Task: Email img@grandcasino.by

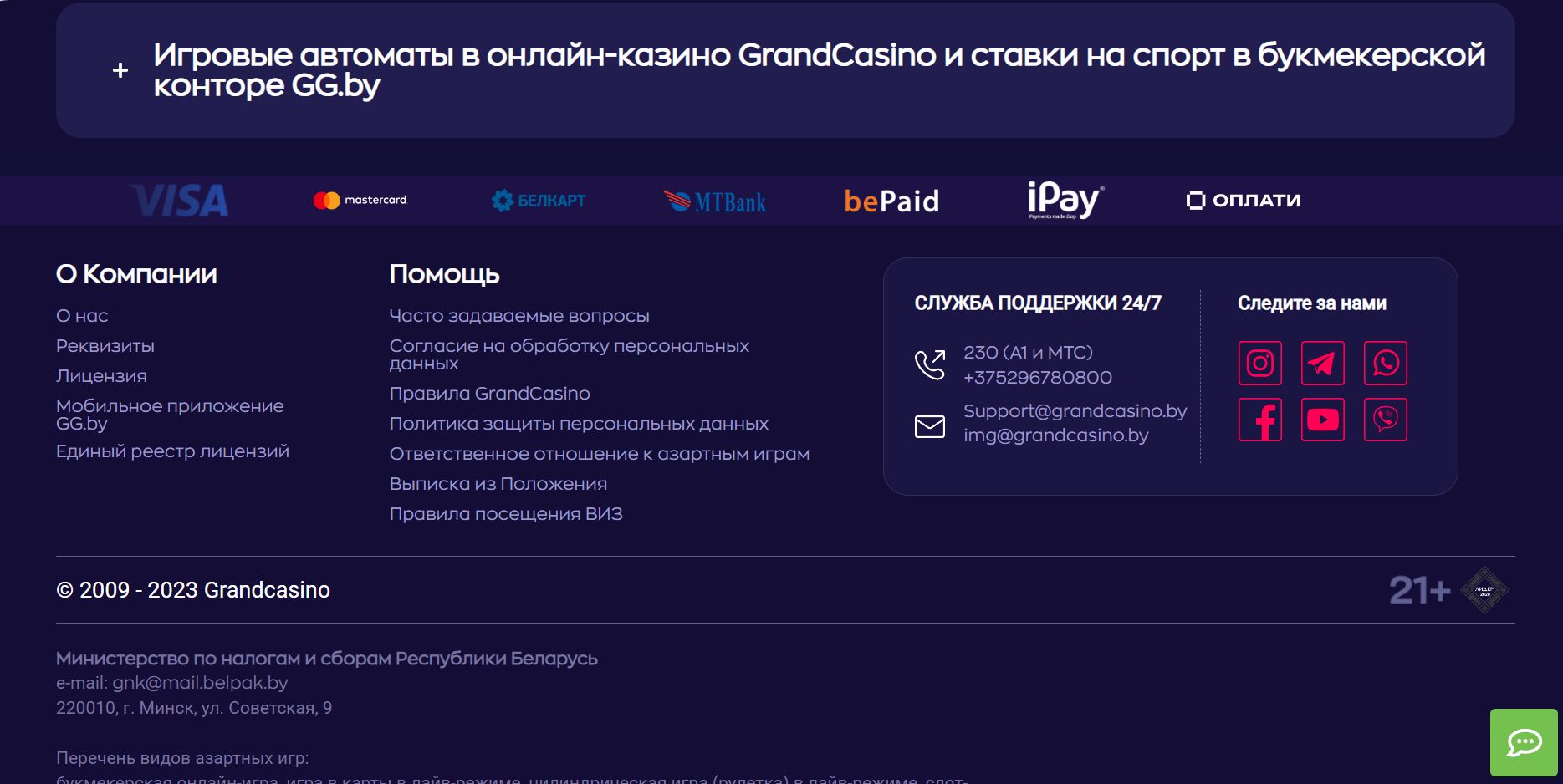Action: pyautogui.click(x=1055, y=435)
